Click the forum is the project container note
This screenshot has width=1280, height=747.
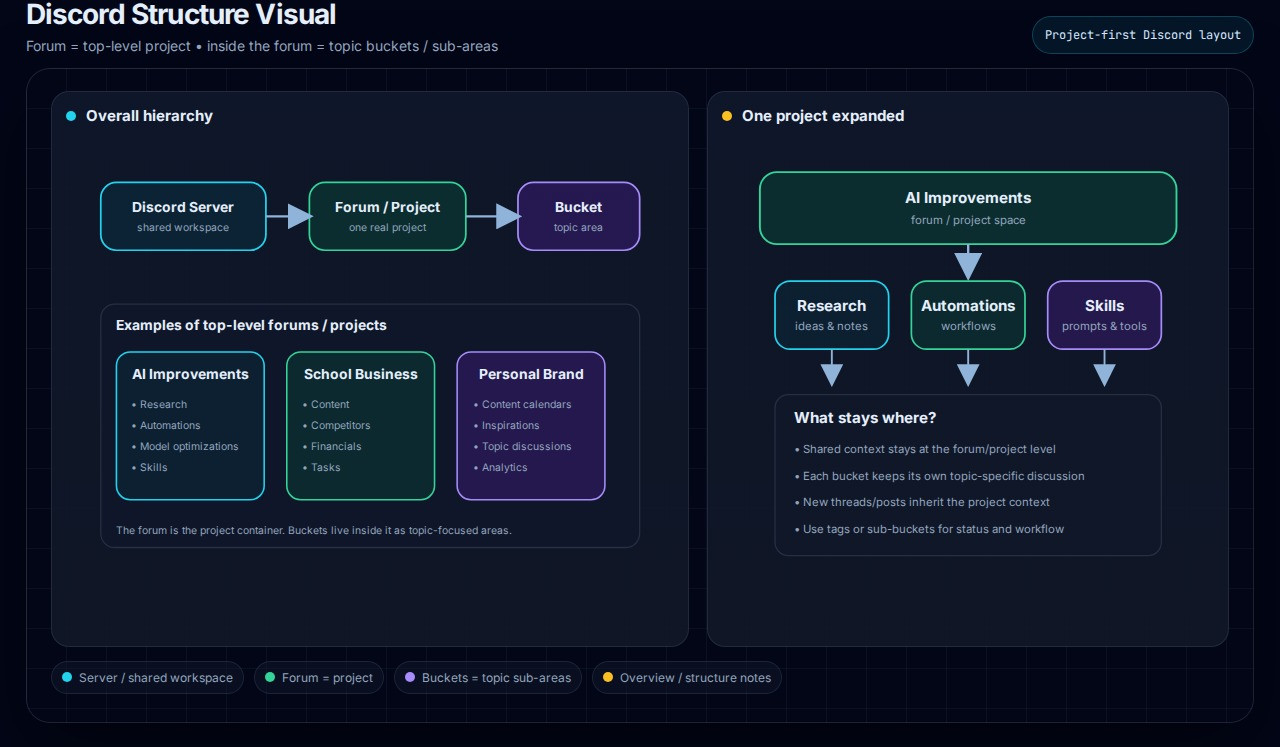(314, 530)
